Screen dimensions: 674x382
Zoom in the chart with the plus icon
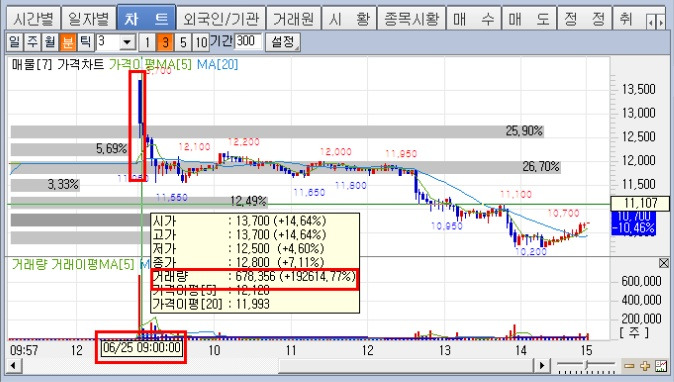[645, 366]
